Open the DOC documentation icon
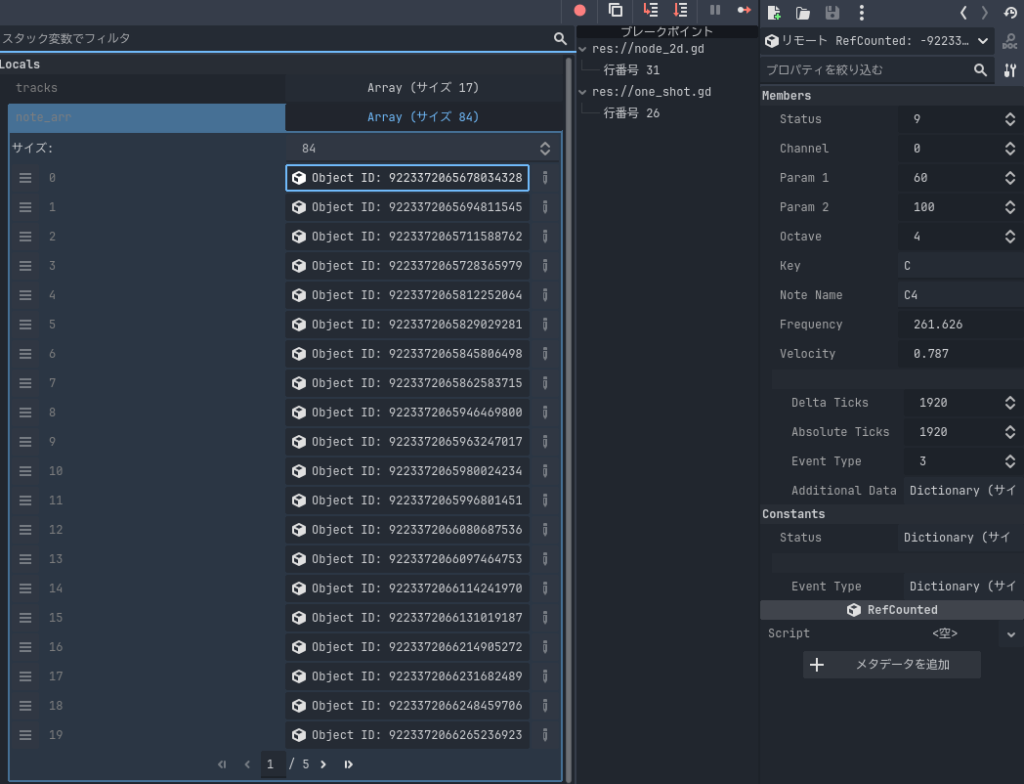This screenshot has width=1024, height=784. [x=1010, y=41]
